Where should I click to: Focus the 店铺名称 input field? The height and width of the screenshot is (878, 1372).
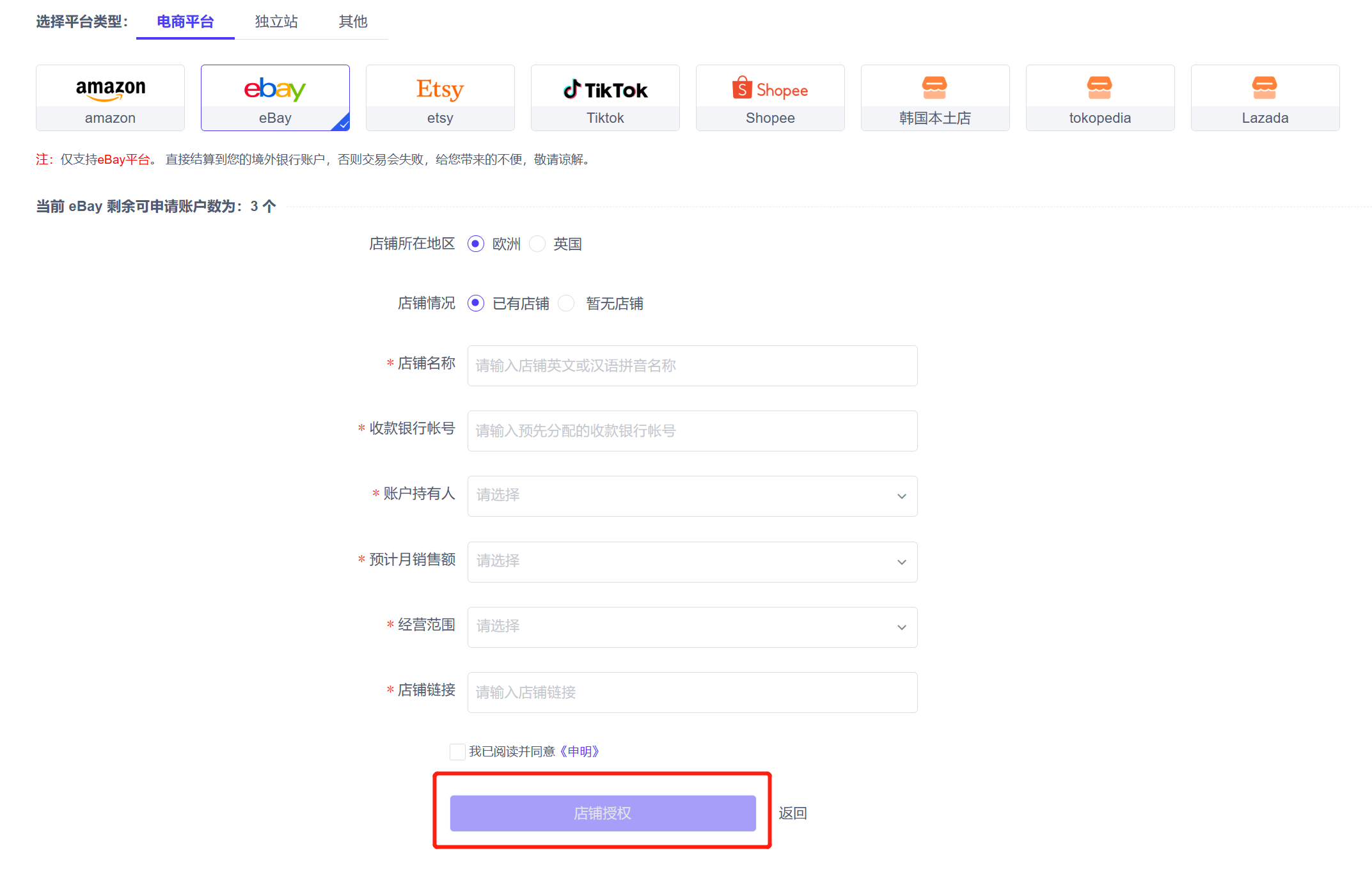692,366
